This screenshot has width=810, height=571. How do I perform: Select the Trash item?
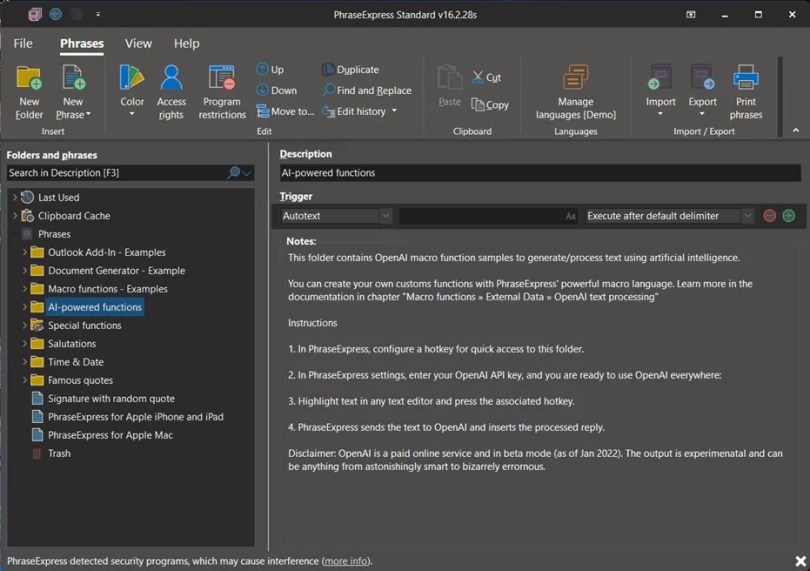(x=59, y=454)
